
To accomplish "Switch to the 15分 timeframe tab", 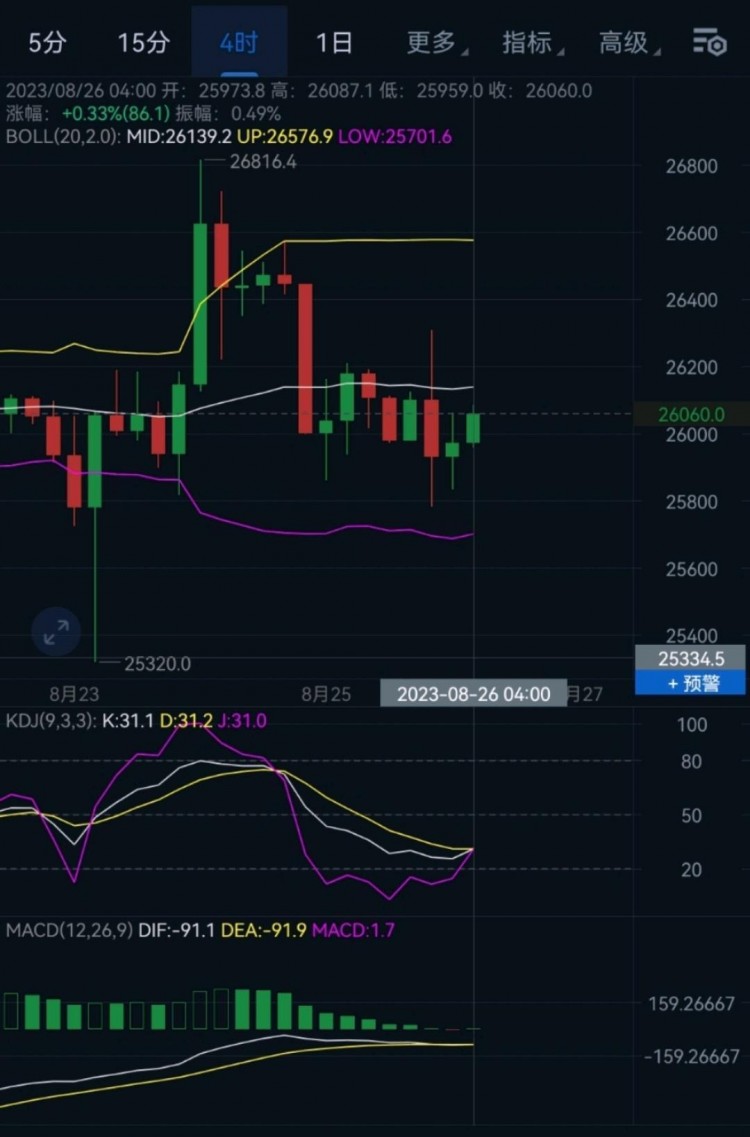I will (144, 43).
